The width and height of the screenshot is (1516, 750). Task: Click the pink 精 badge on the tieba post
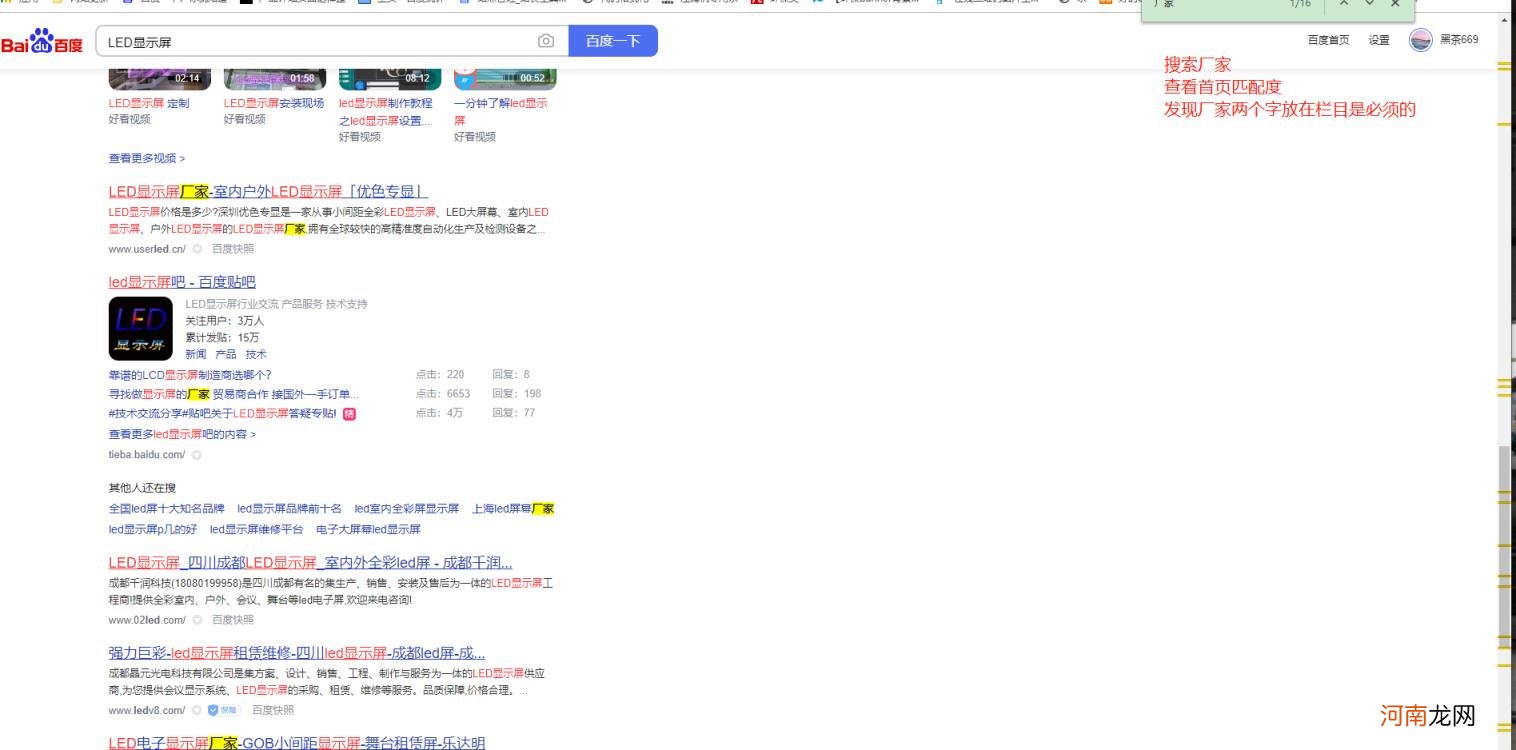tap(349, 413)
